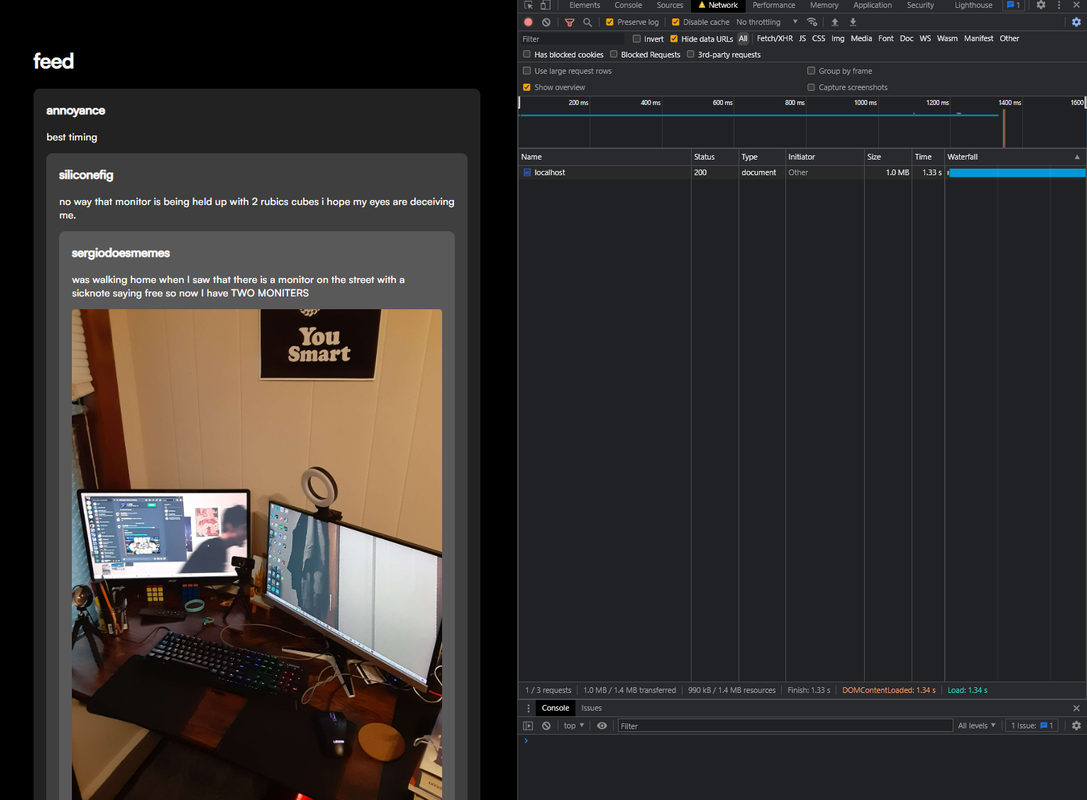Clear the network log
Image resolution: width=1087 pixels, height=800 pixels.
click(546, 22)
